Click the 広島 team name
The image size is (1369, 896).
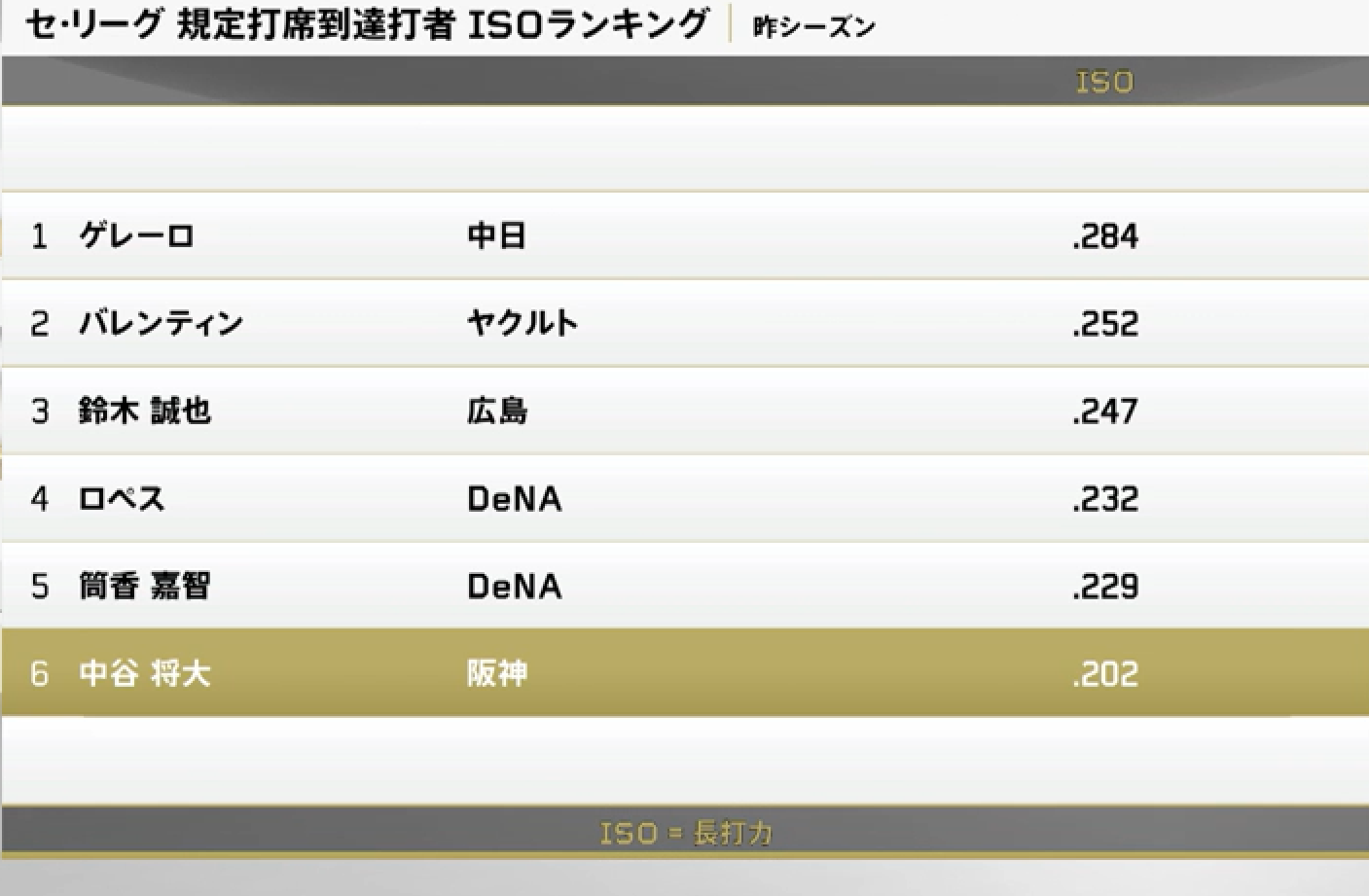click(x=497, y=411)
